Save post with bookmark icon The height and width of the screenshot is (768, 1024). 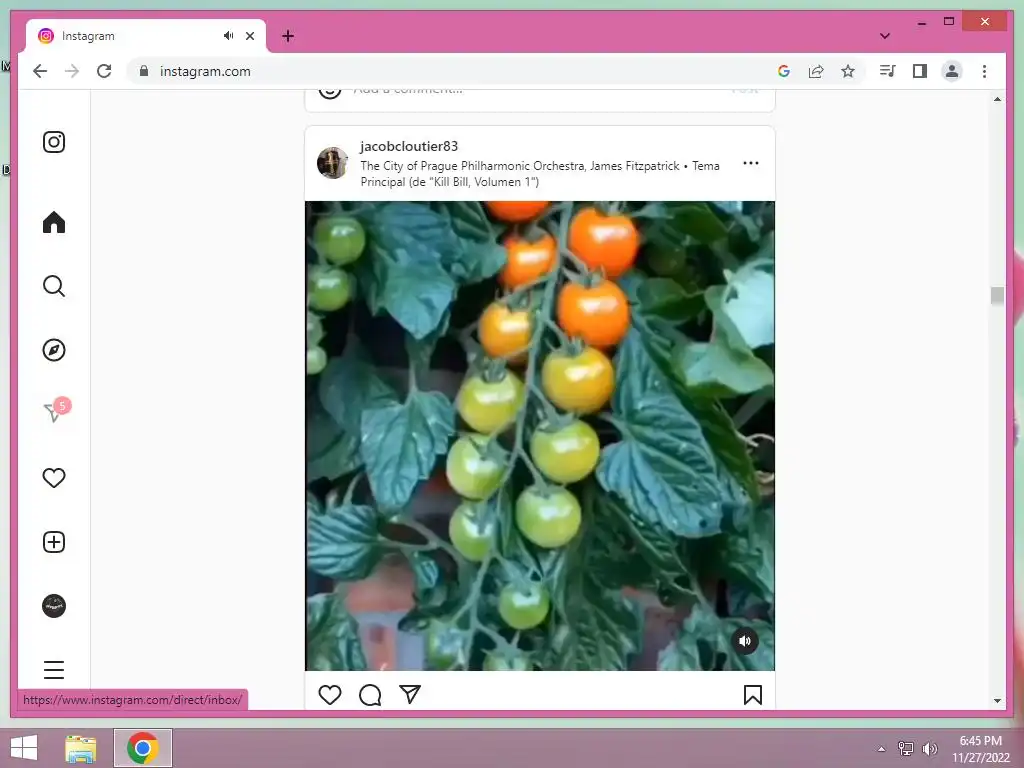[x=752, y=695]
